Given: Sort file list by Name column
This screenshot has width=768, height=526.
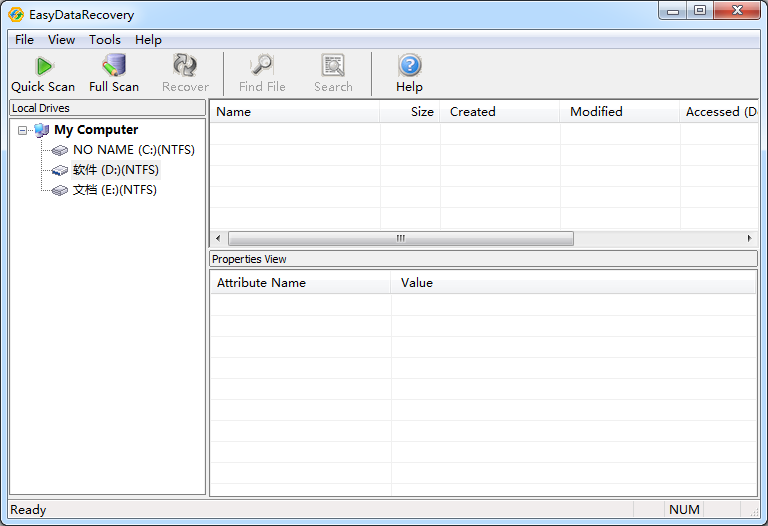Looking at the screenshot, I should 294,112.
